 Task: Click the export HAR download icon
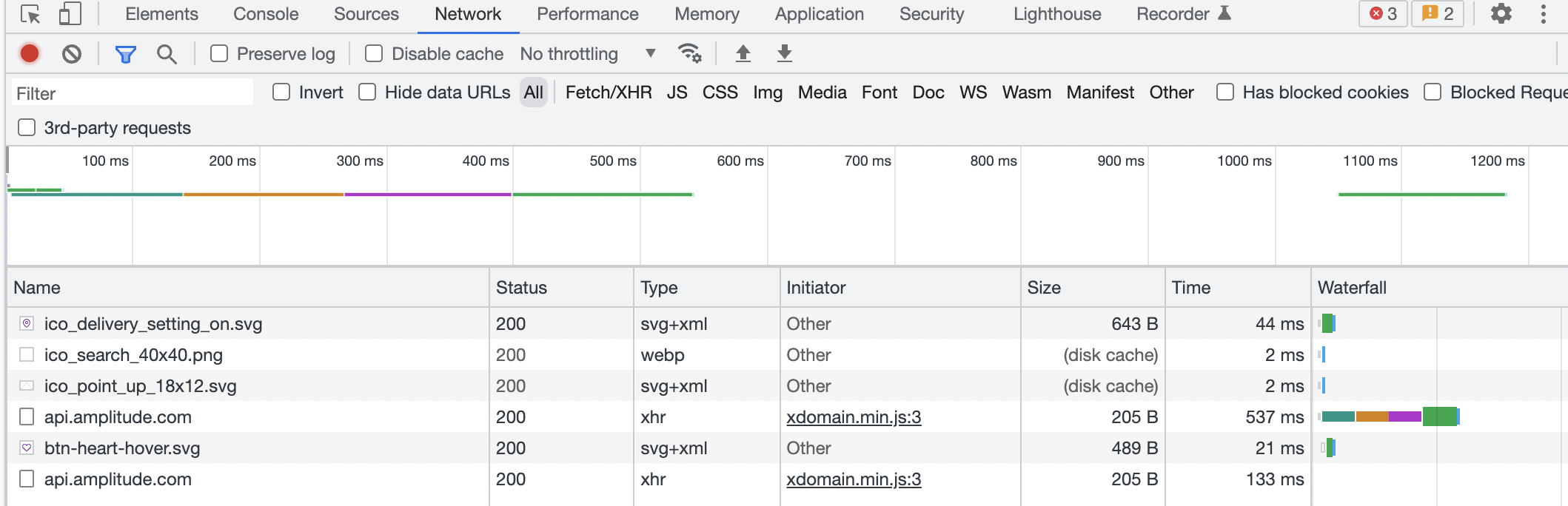(x=785, y=53)
